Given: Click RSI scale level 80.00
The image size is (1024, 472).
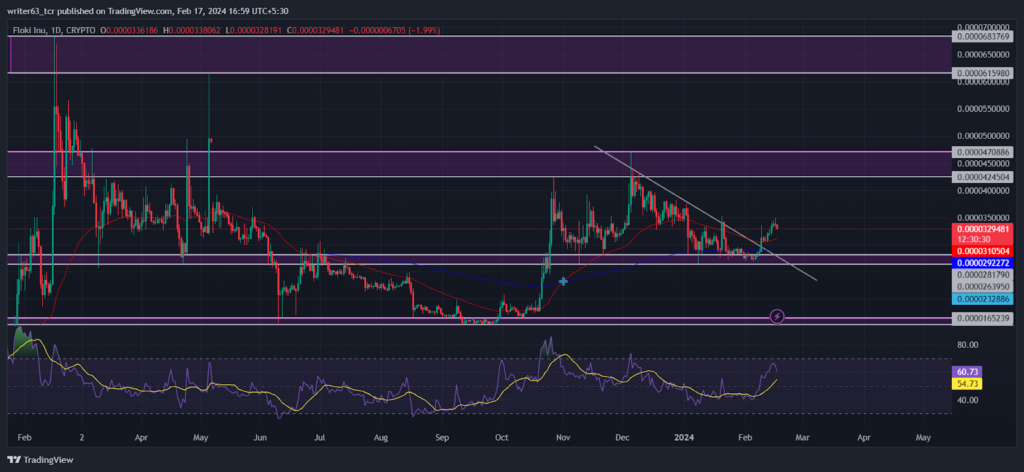Looking at the screenshot, I should coord(968,345).
